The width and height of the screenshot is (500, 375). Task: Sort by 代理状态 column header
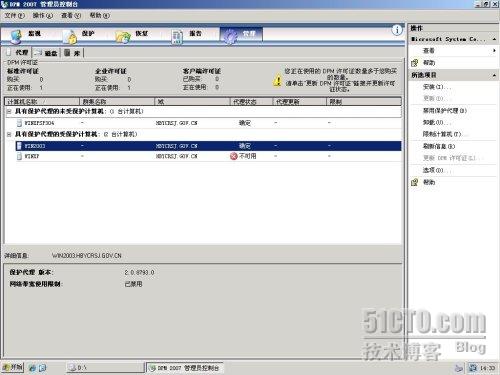(252, 101)
